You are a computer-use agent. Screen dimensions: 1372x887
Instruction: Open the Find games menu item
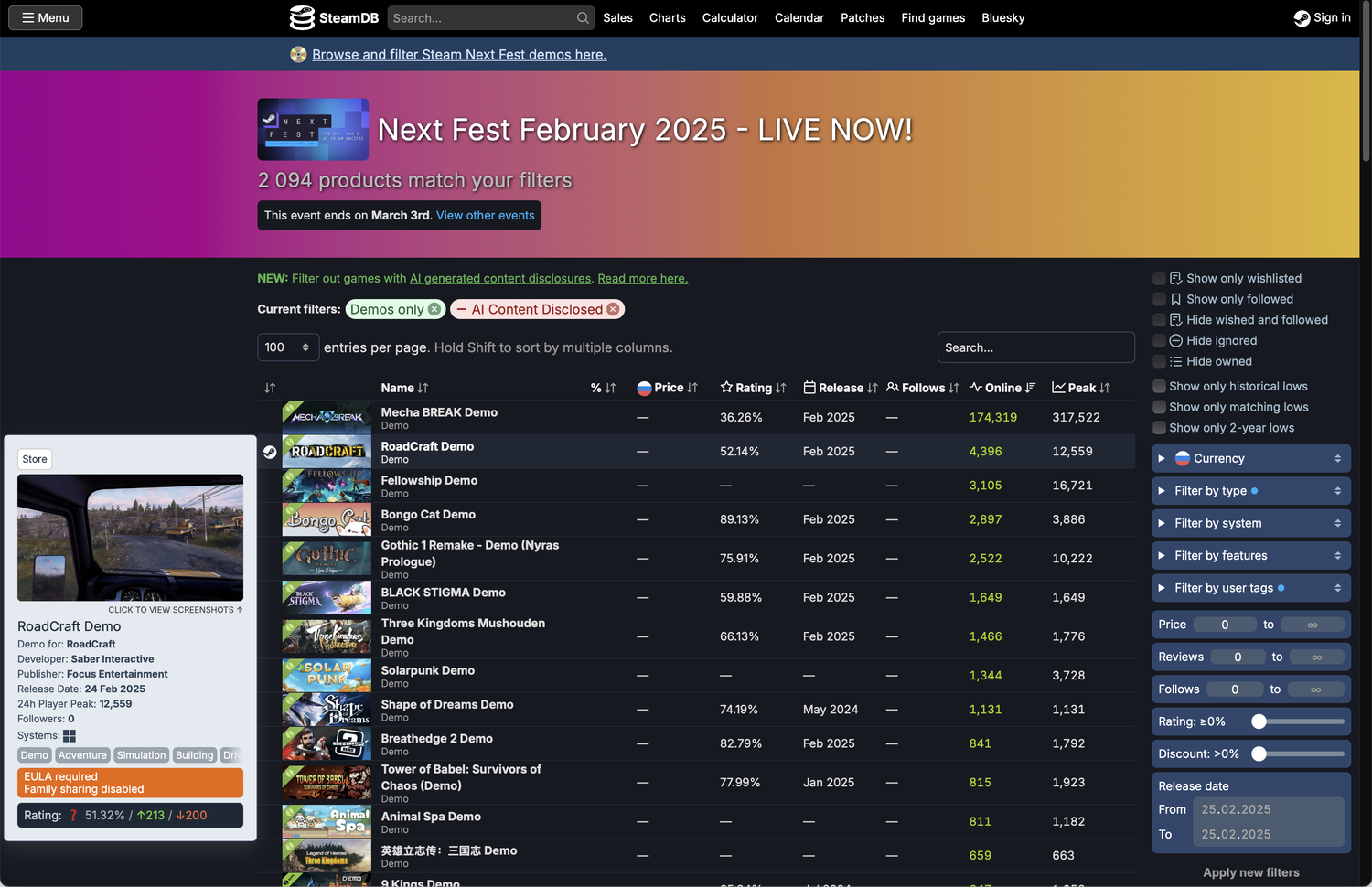(933, 17)
